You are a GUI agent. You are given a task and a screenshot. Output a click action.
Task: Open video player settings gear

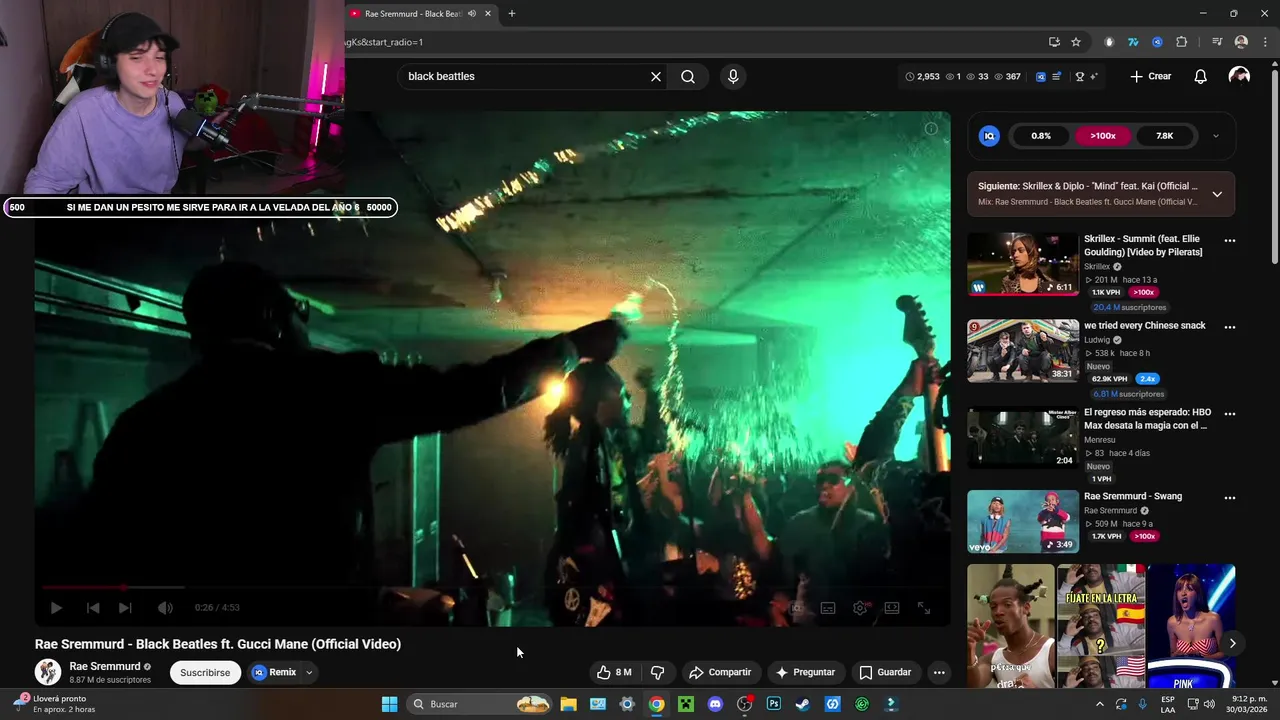860,607
